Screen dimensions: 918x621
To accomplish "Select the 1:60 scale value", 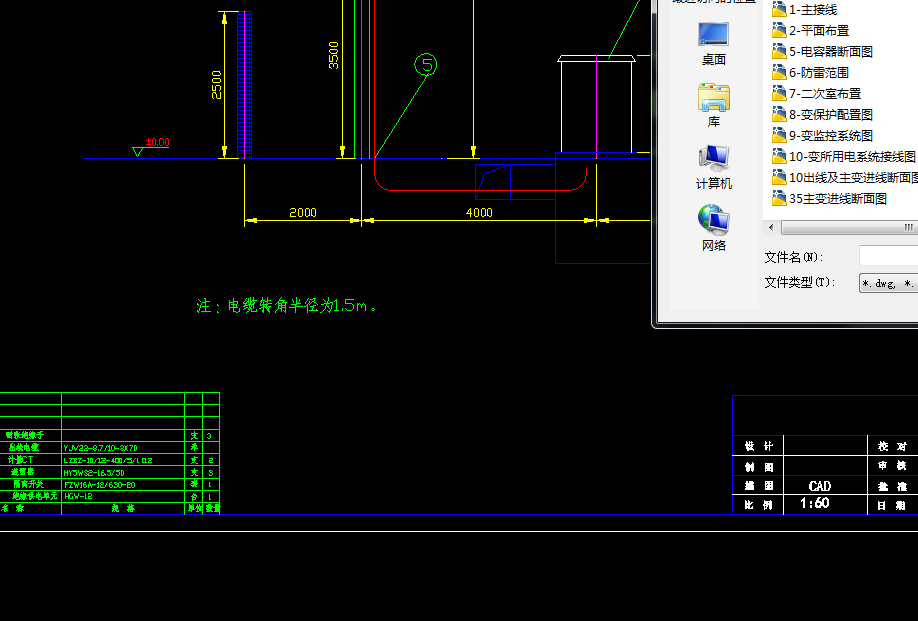I will (815, 503).
